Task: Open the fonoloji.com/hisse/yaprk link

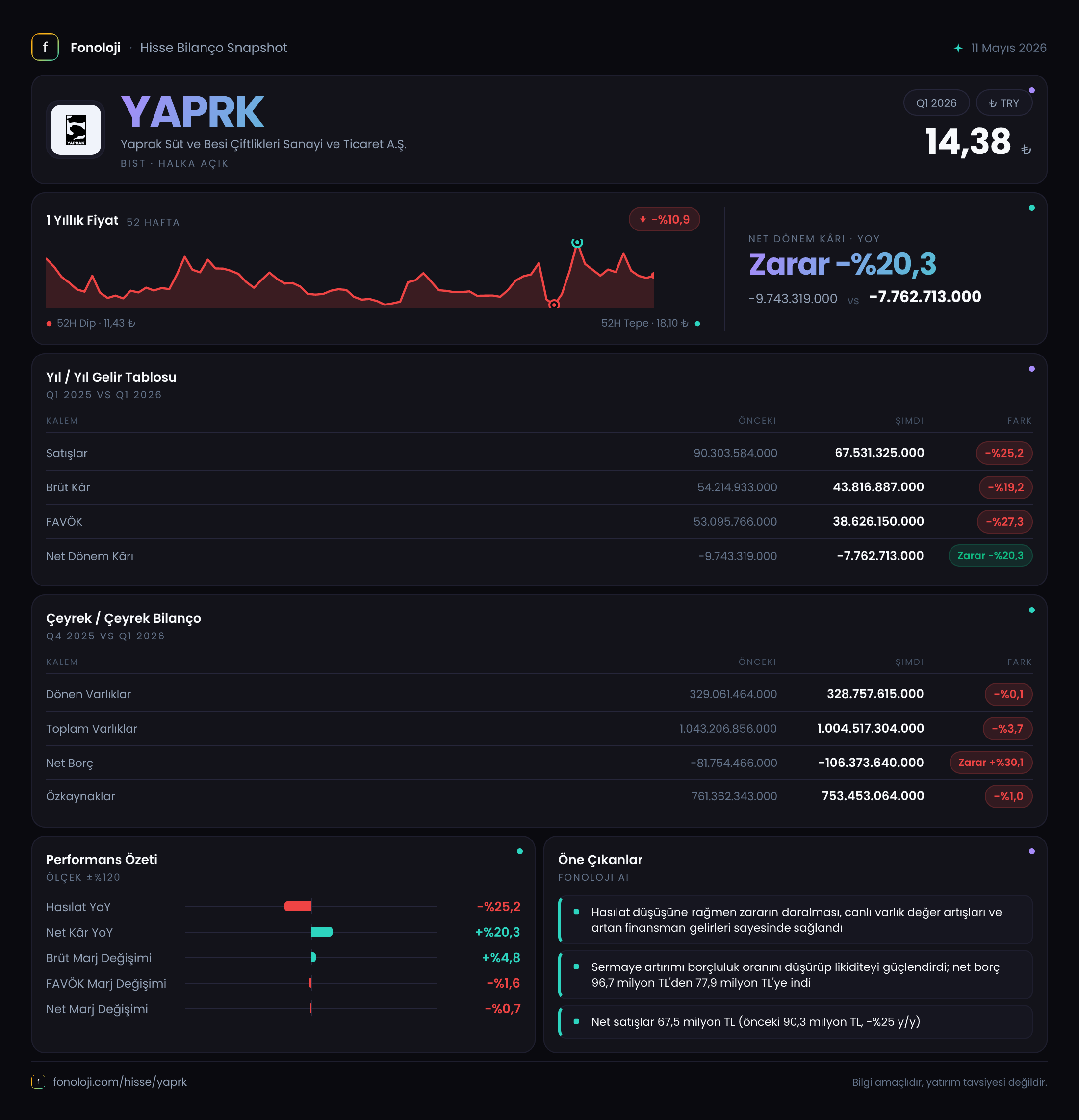Action: tap(120, 1082)
